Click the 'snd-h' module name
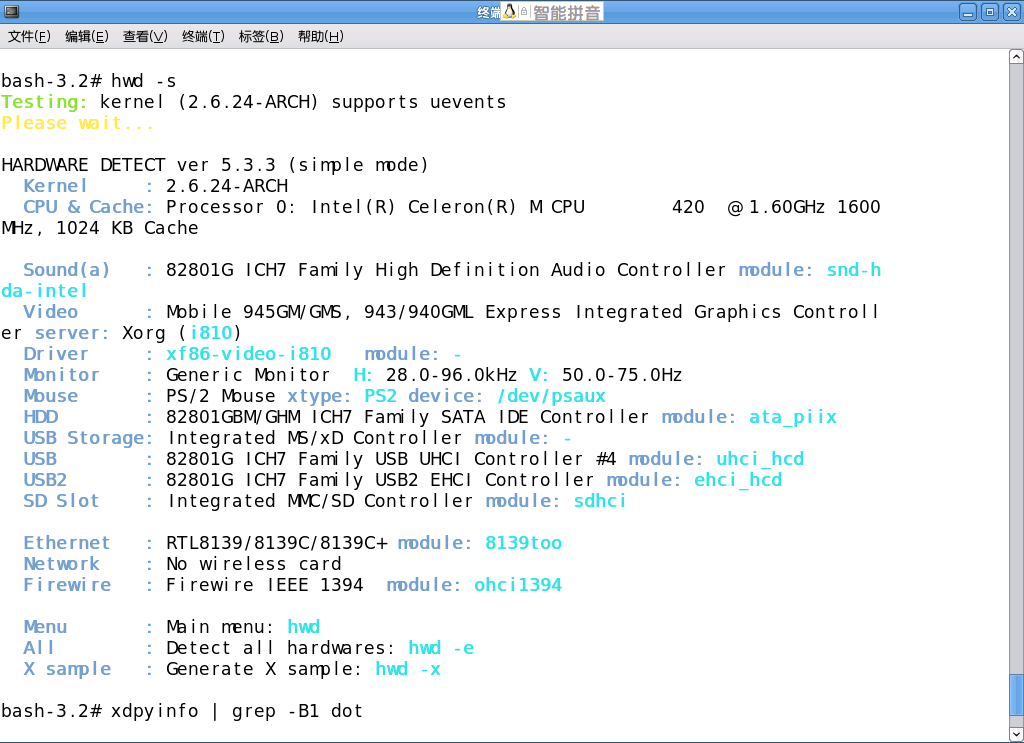This screenshot has width=1024, height=743. pos(854,270)
